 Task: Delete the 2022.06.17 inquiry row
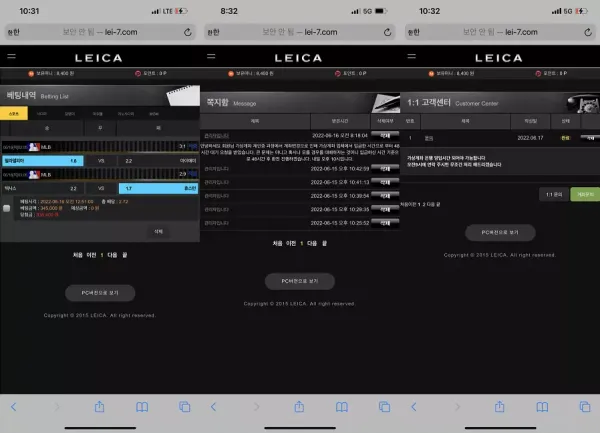coord(590,138)
